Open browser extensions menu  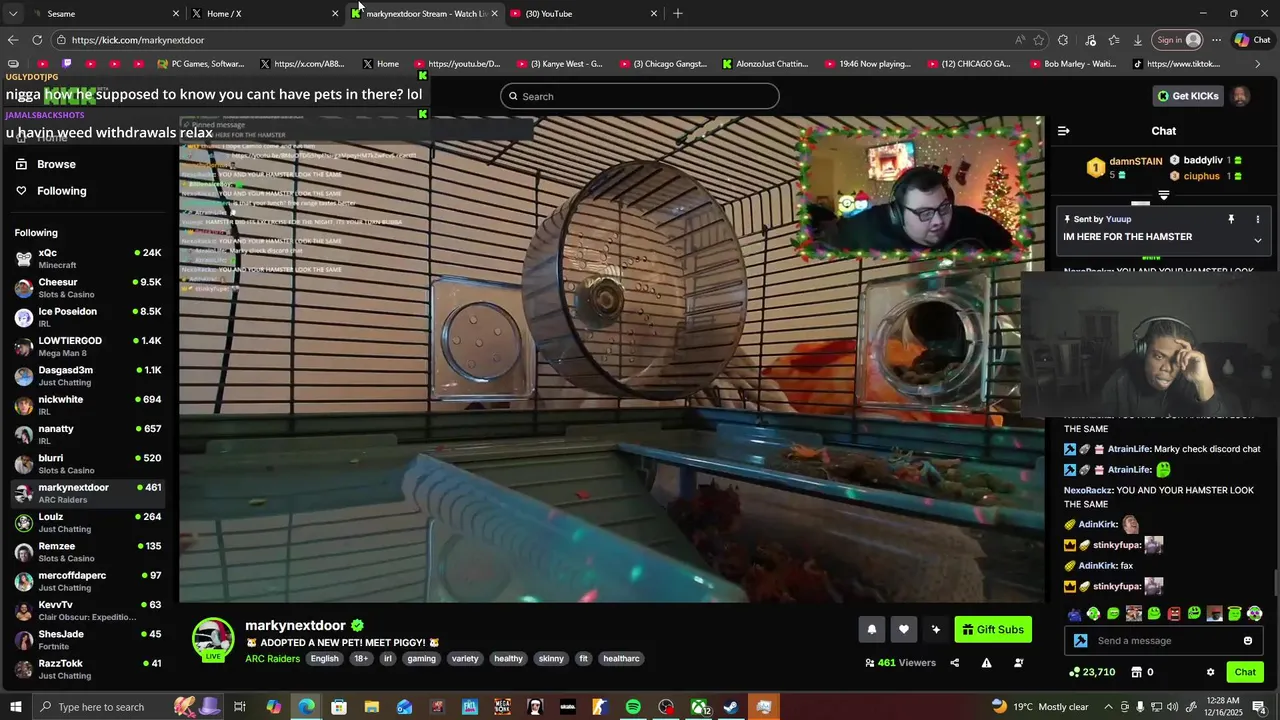[1063, 40]
